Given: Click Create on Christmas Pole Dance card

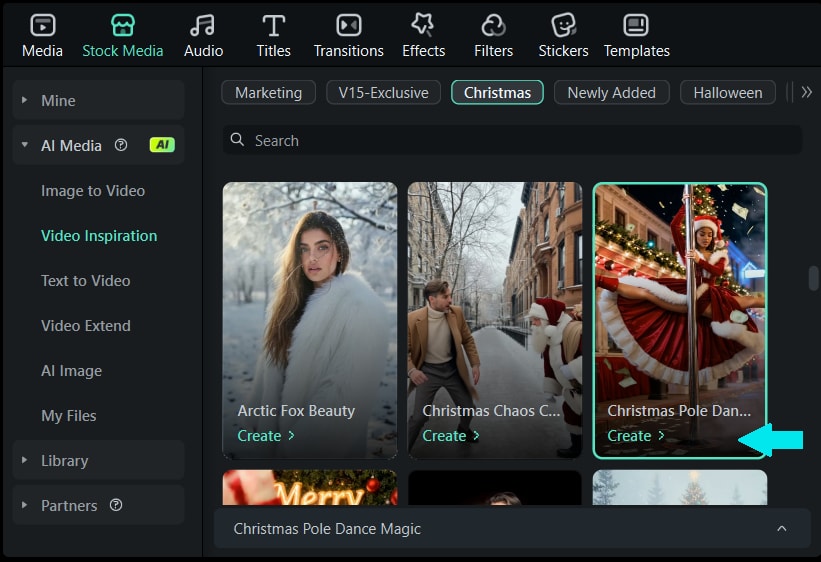Looking at the screenshot, I should (636, 436).
